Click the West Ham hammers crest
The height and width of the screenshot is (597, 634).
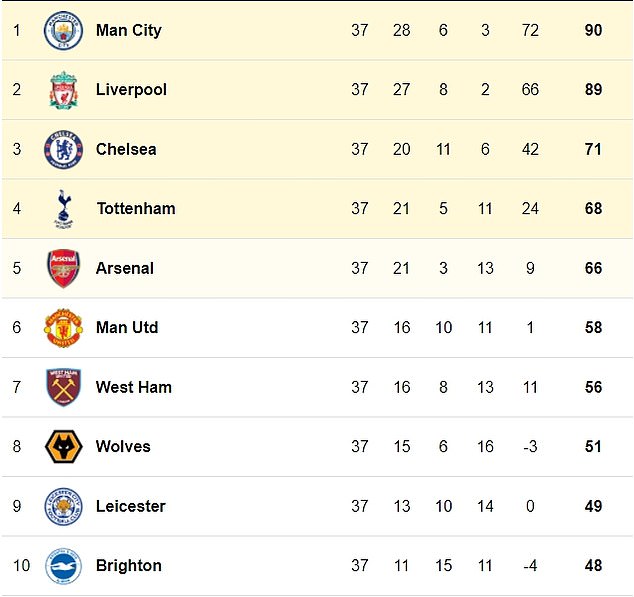[63, 387]
